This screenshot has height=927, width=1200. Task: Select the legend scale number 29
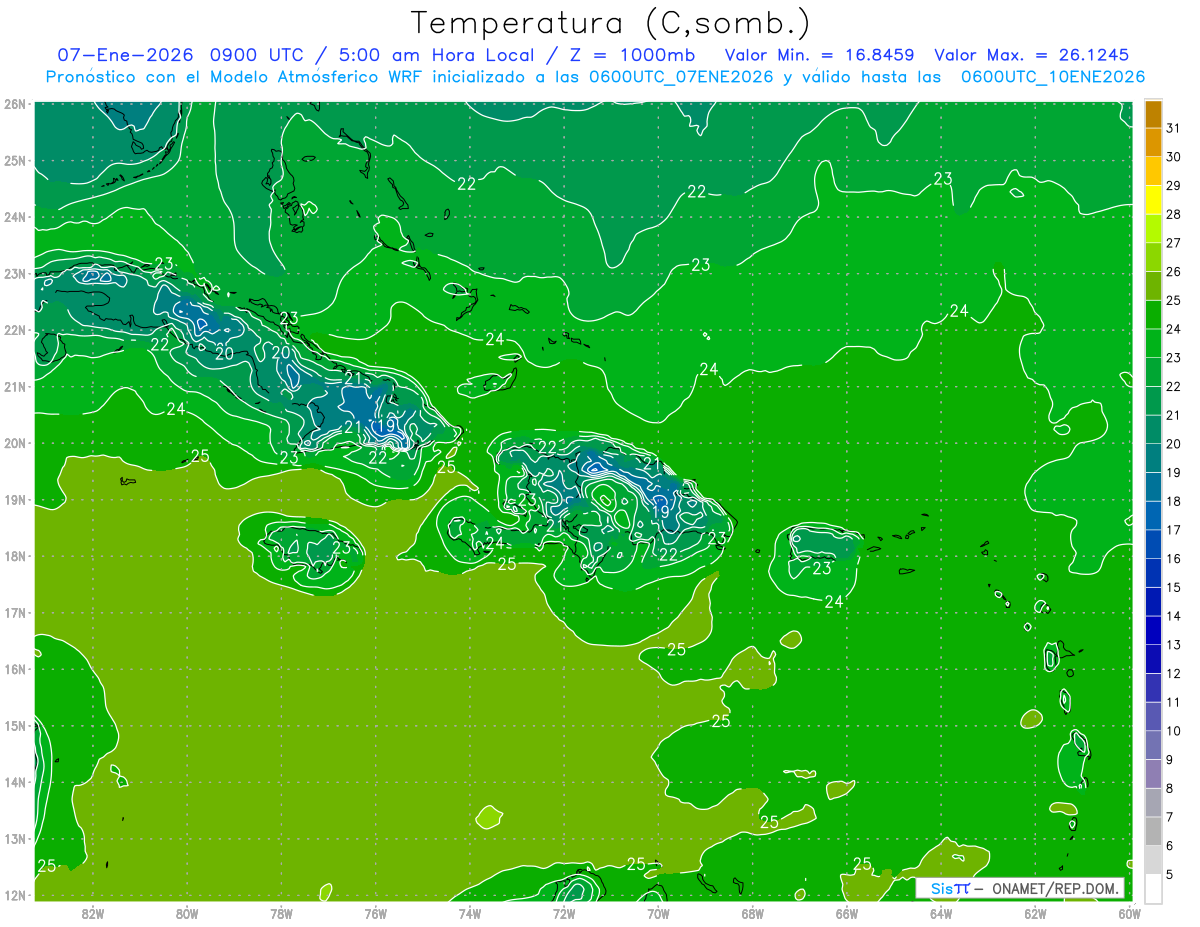[1174, 186]
